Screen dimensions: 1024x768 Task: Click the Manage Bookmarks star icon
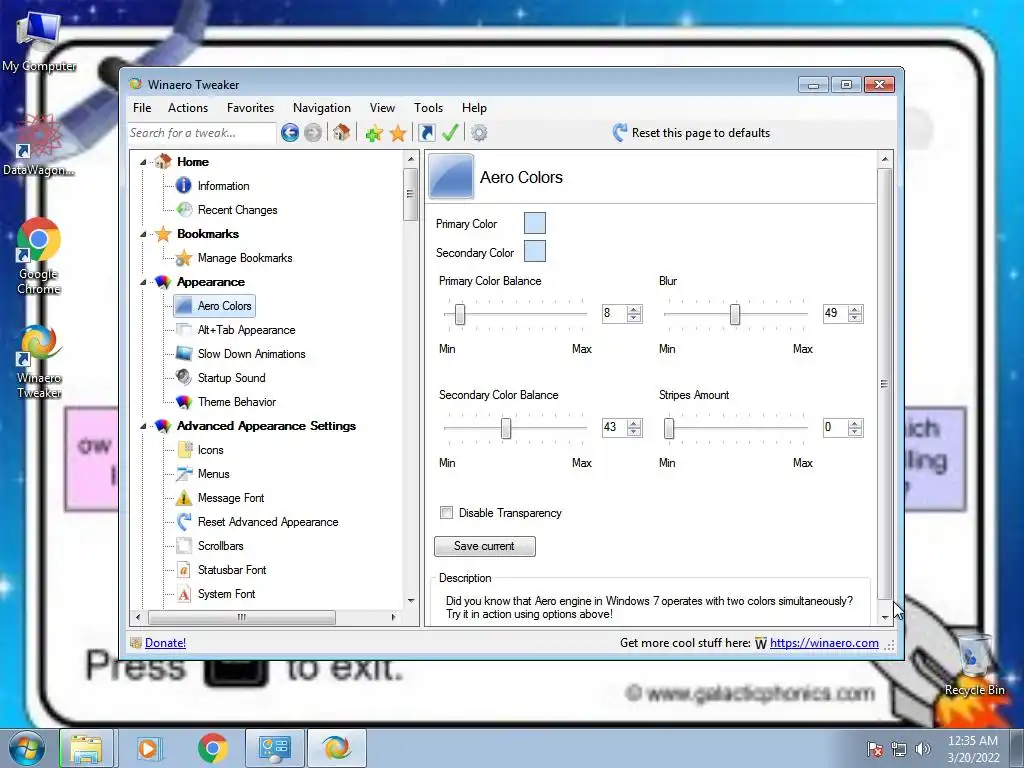184,258
